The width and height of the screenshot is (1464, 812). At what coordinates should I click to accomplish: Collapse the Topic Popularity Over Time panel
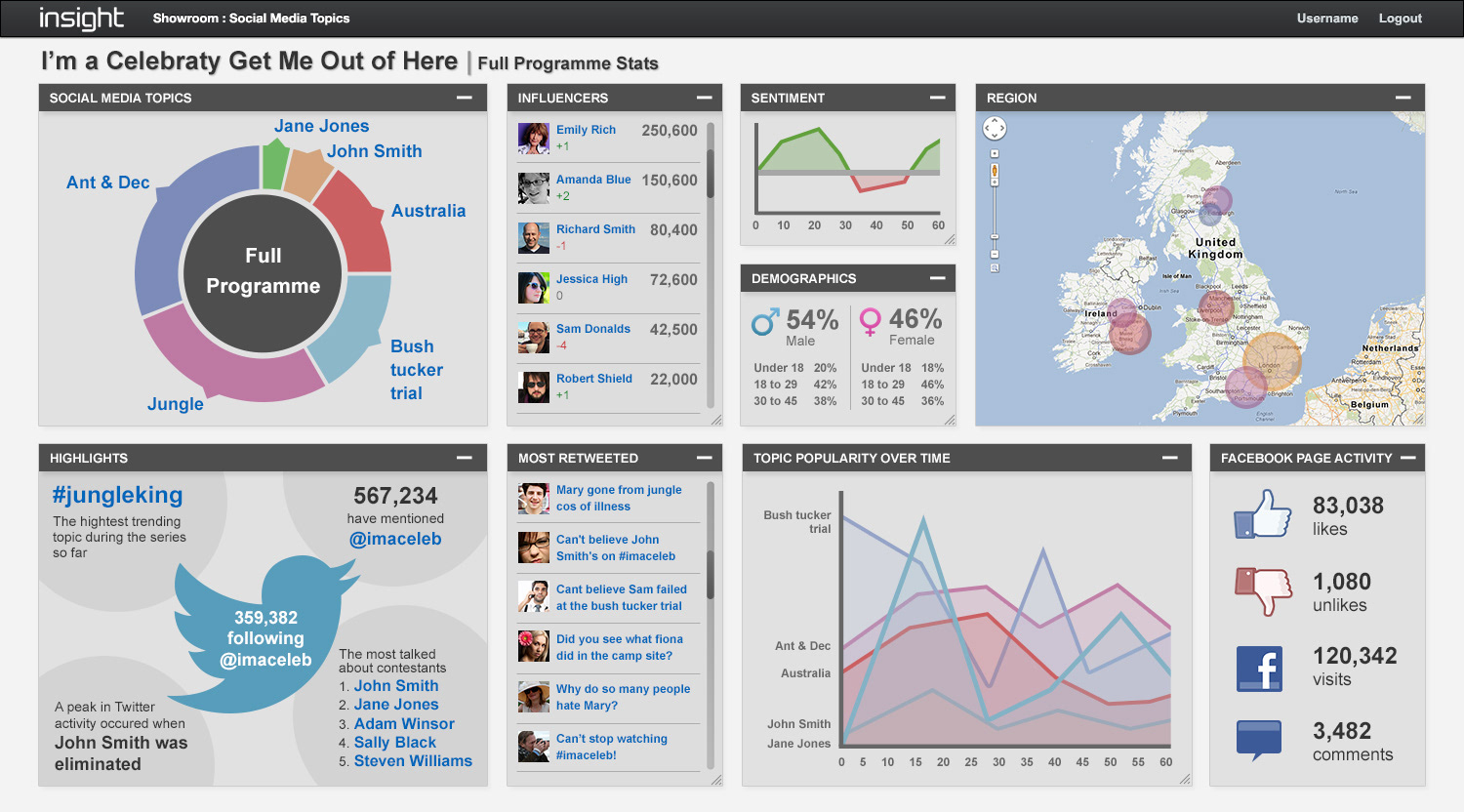(x=1170, y=458)
